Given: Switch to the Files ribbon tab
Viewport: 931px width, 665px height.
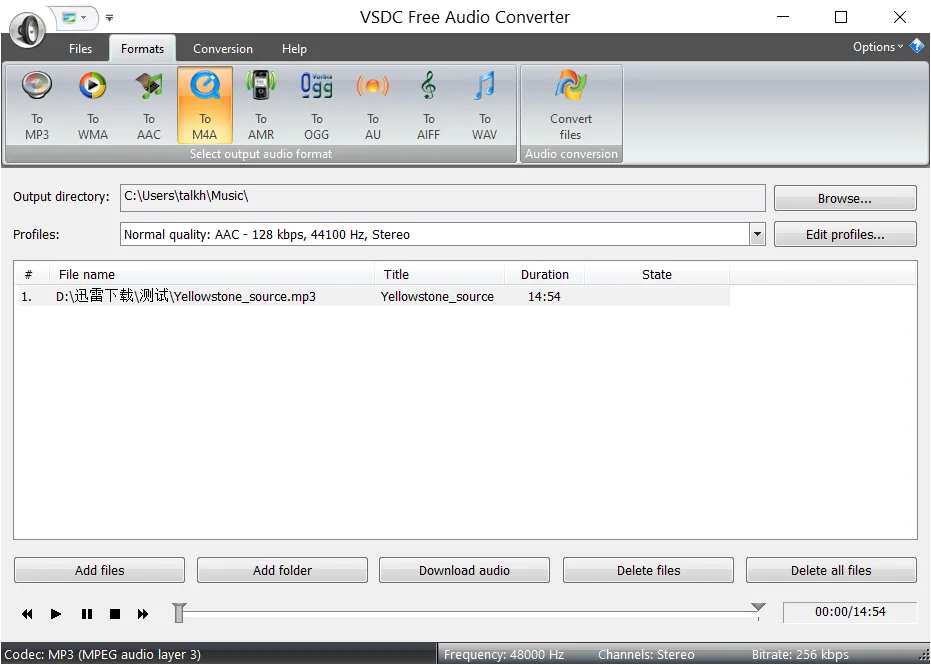Looking at the screenshot, I should [x=80, y=49].
